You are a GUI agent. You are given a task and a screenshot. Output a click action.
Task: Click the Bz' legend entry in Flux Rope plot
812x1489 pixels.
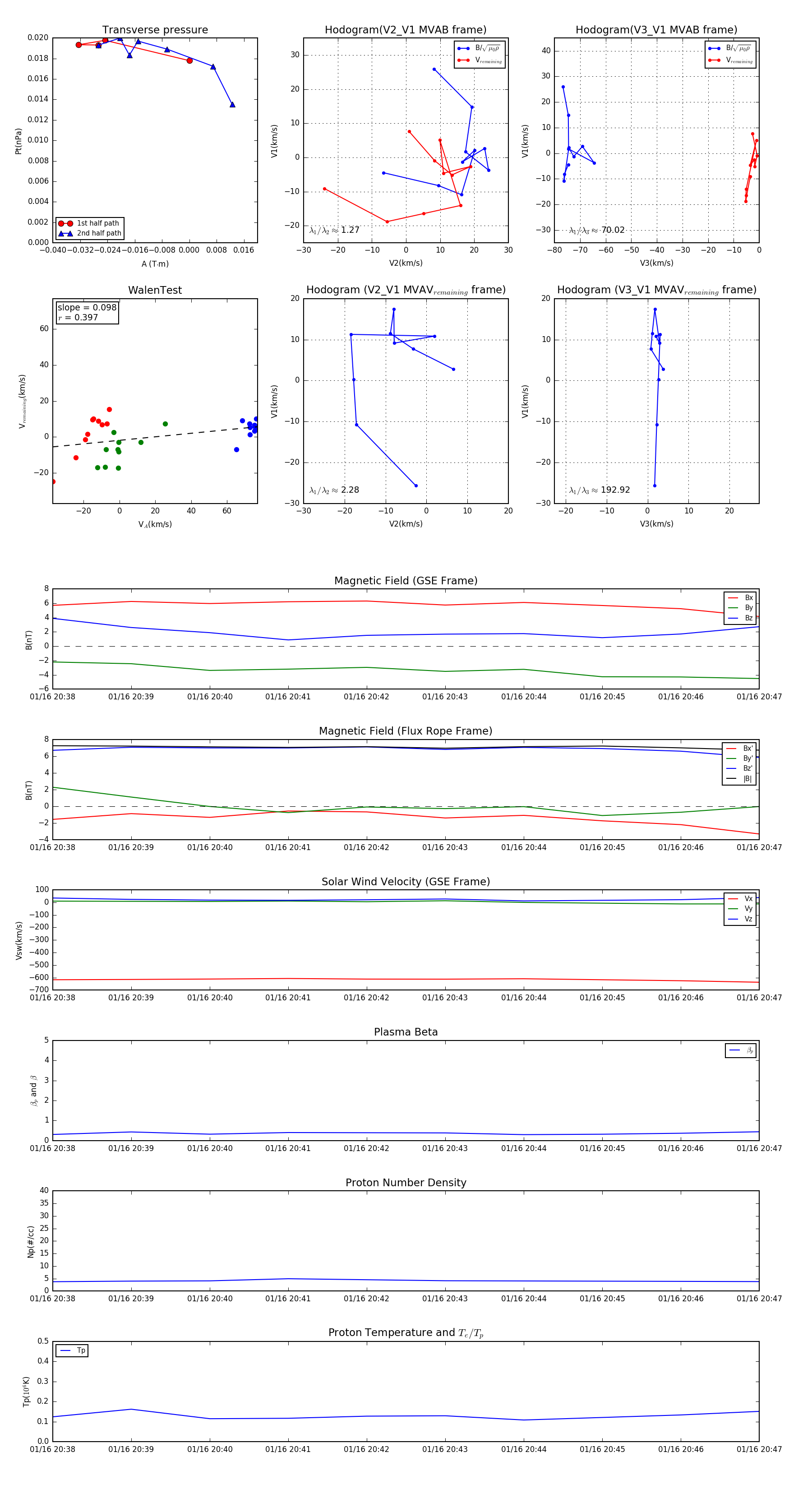pos(740,768)
